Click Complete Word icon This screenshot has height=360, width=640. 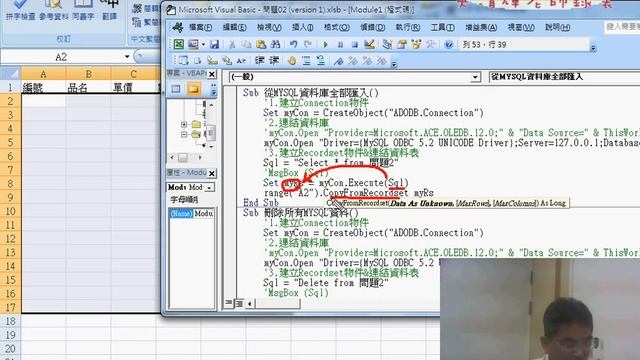241,61
